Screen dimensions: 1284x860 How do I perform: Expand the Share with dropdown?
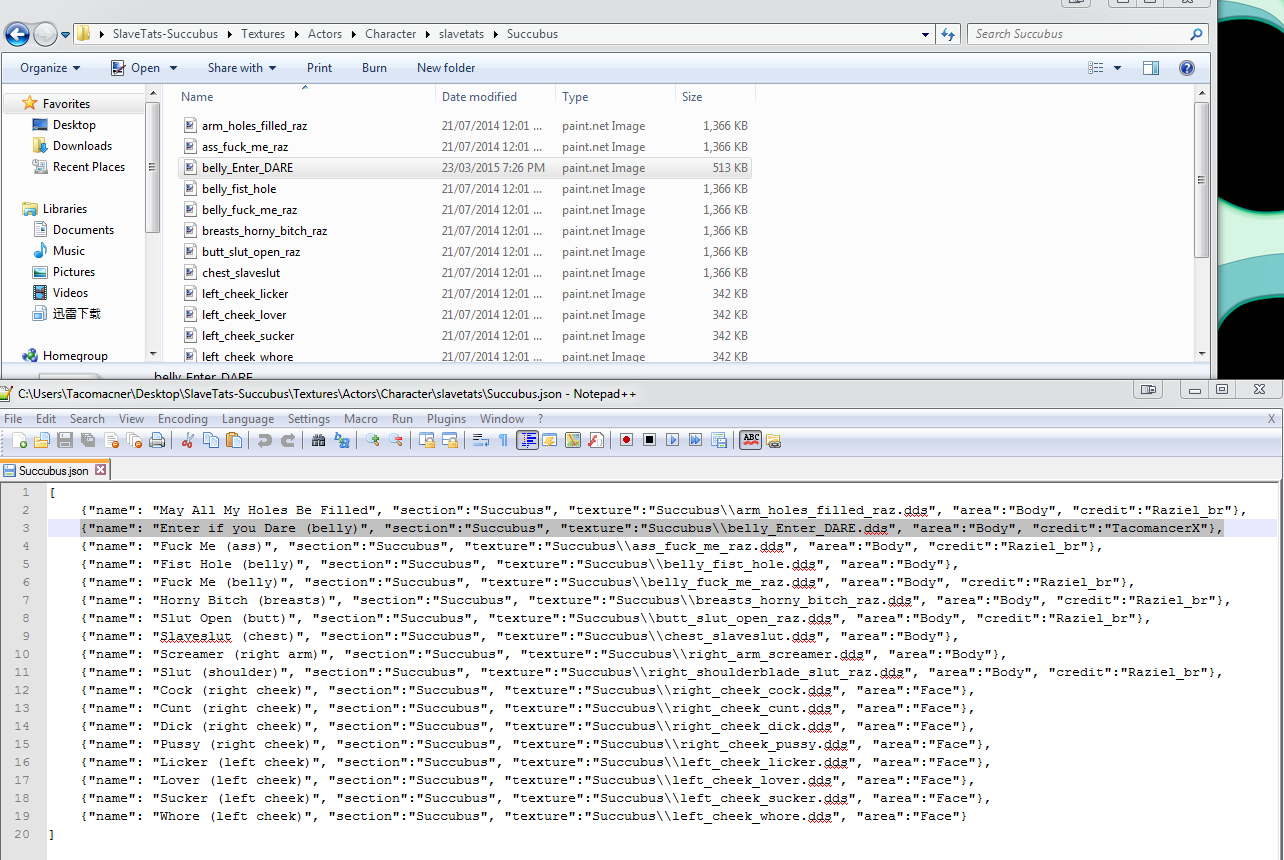point(242,68)
